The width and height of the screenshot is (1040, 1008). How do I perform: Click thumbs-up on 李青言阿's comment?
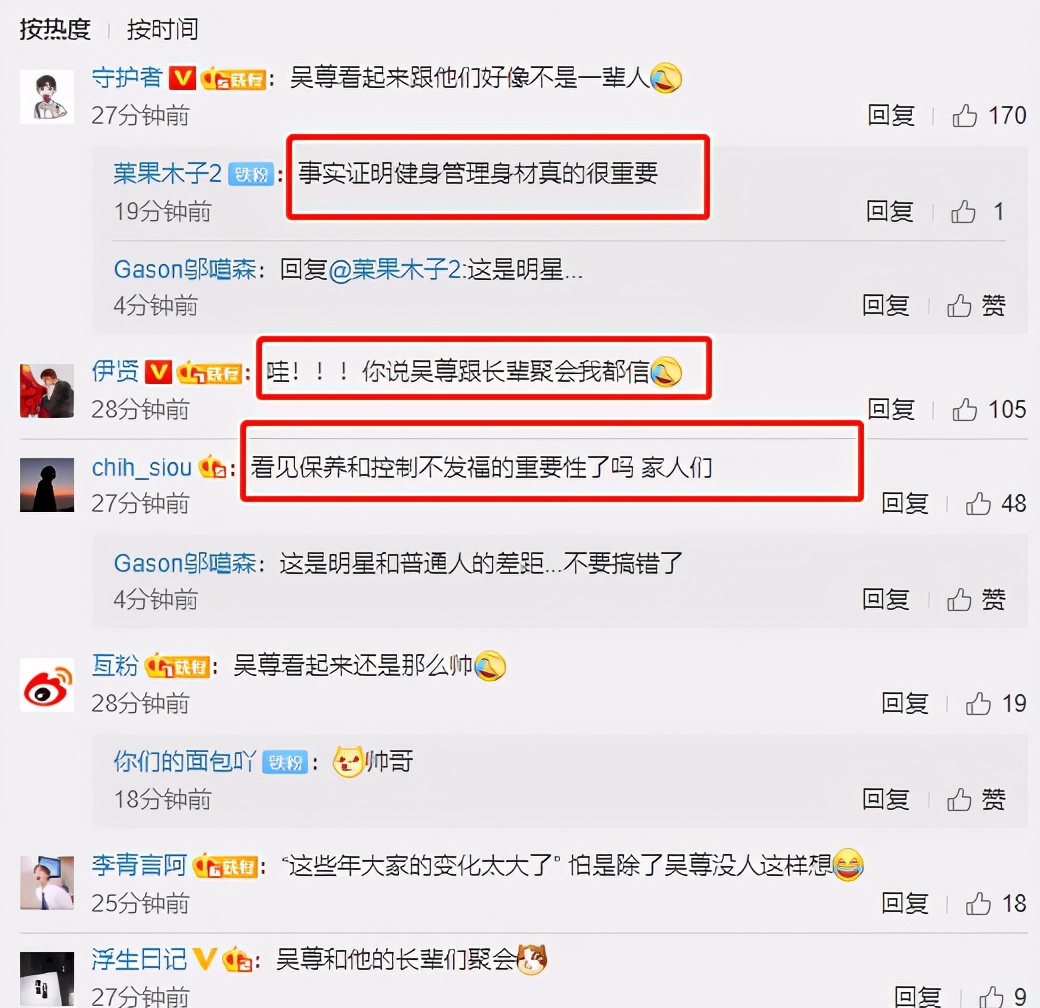(978, 903)
